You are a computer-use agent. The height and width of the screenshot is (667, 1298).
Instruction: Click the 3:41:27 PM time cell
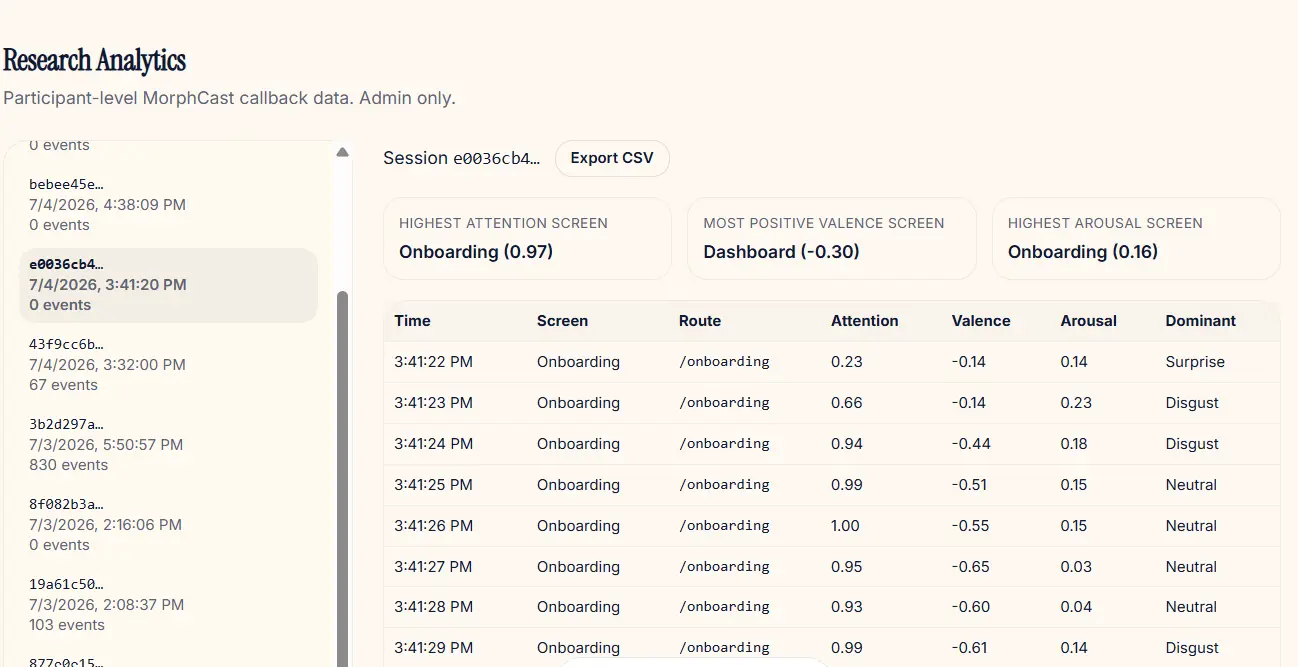point(433,567)
